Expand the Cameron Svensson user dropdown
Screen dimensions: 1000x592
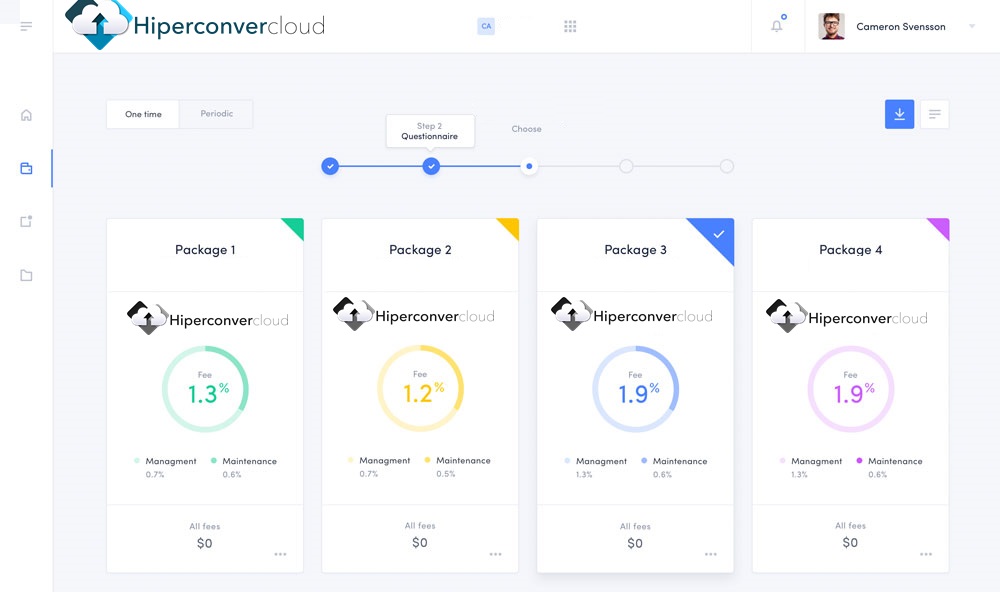(971, 27)
